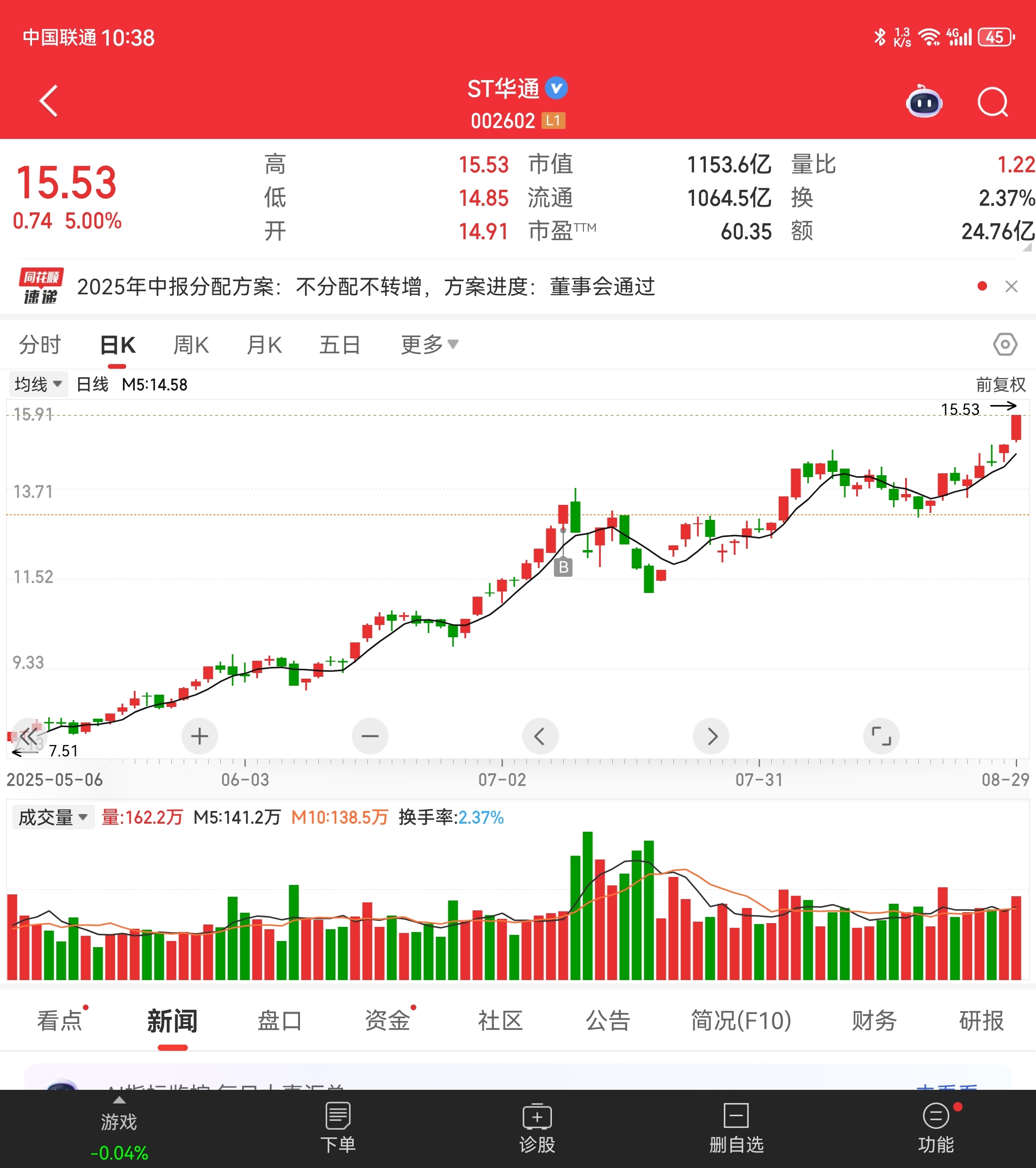Switch to 周K weekly tab

pyautogui.click(x=191, y=345)
